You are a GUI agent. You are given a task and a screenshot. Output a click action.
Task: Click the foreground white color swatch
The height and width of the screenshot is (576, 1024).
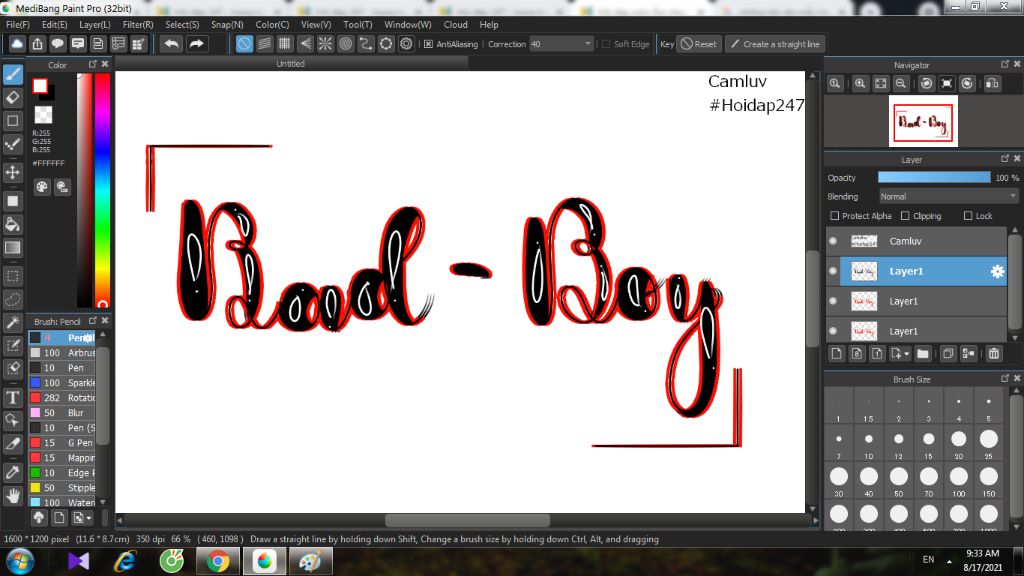tap(40, 86)
